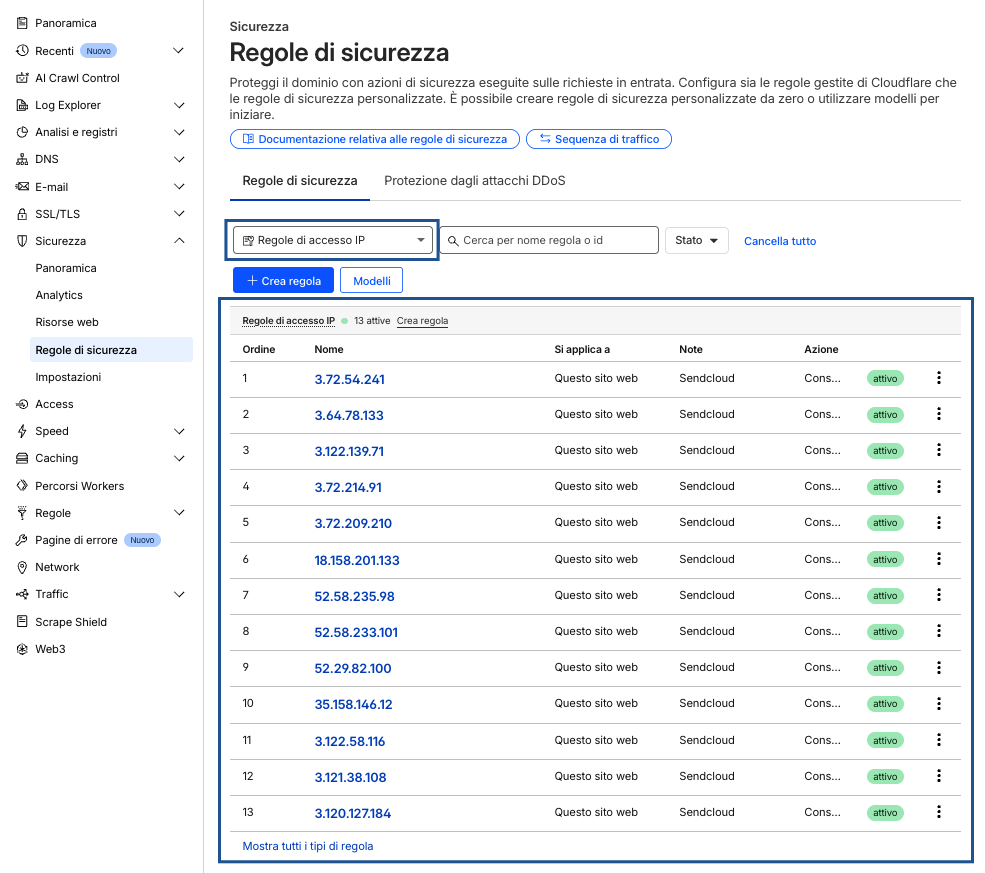985x873 pixels.
Task: Open rule 3.121.38.108
Action: click(x=350, y=778)
